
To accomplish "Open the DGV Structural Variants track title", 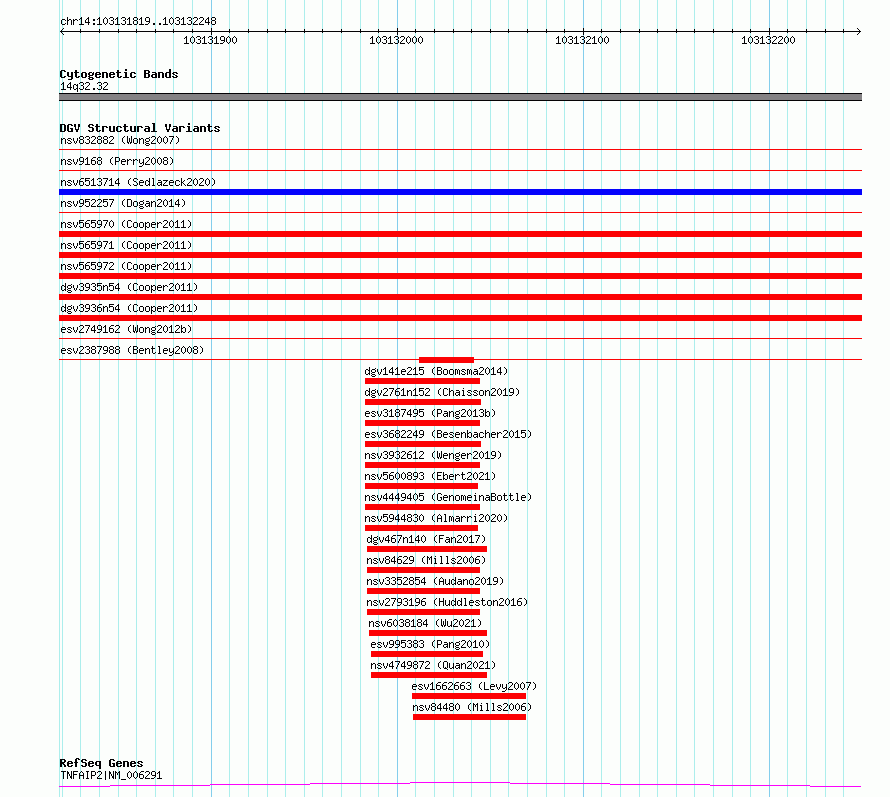I will click(140, 128).
